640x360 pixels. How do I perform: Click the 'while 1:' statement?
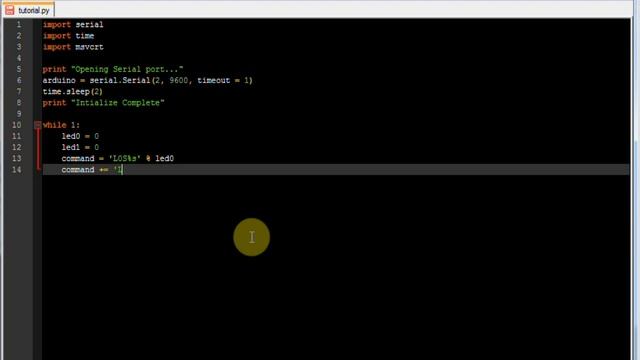click(61, 125)
